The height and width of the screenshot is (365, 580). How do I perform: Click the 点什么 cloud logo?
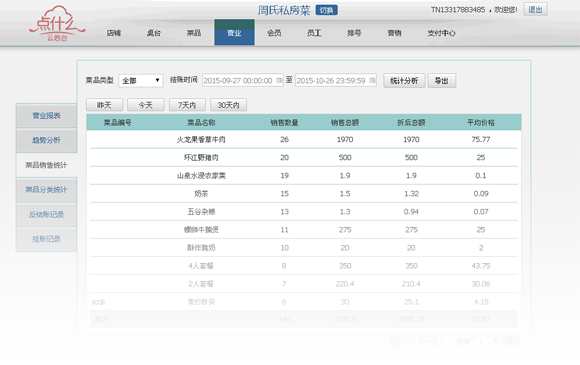point(57,23)
